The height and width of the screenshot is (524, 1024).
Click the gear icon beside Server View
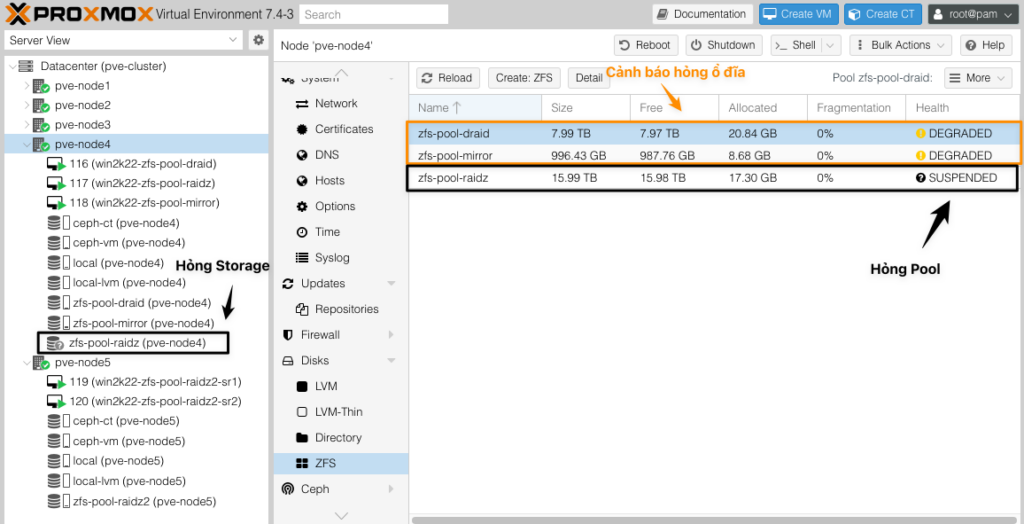[259, 40]
